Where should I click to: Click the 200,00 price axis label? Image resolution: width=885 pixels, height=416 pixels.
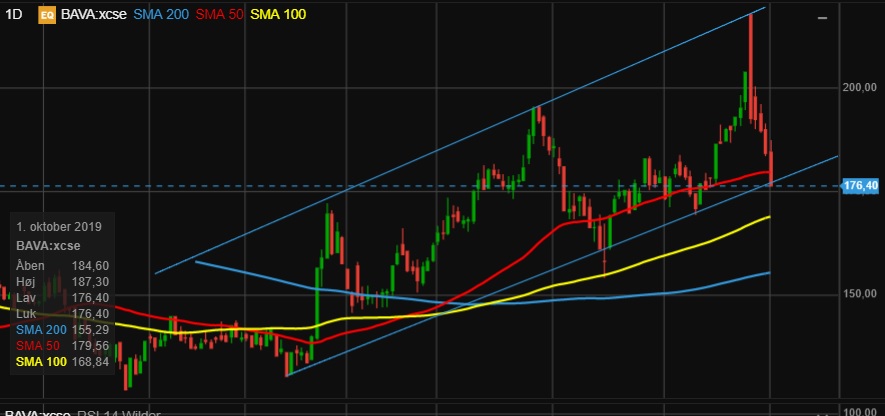(x=860, y=87)
